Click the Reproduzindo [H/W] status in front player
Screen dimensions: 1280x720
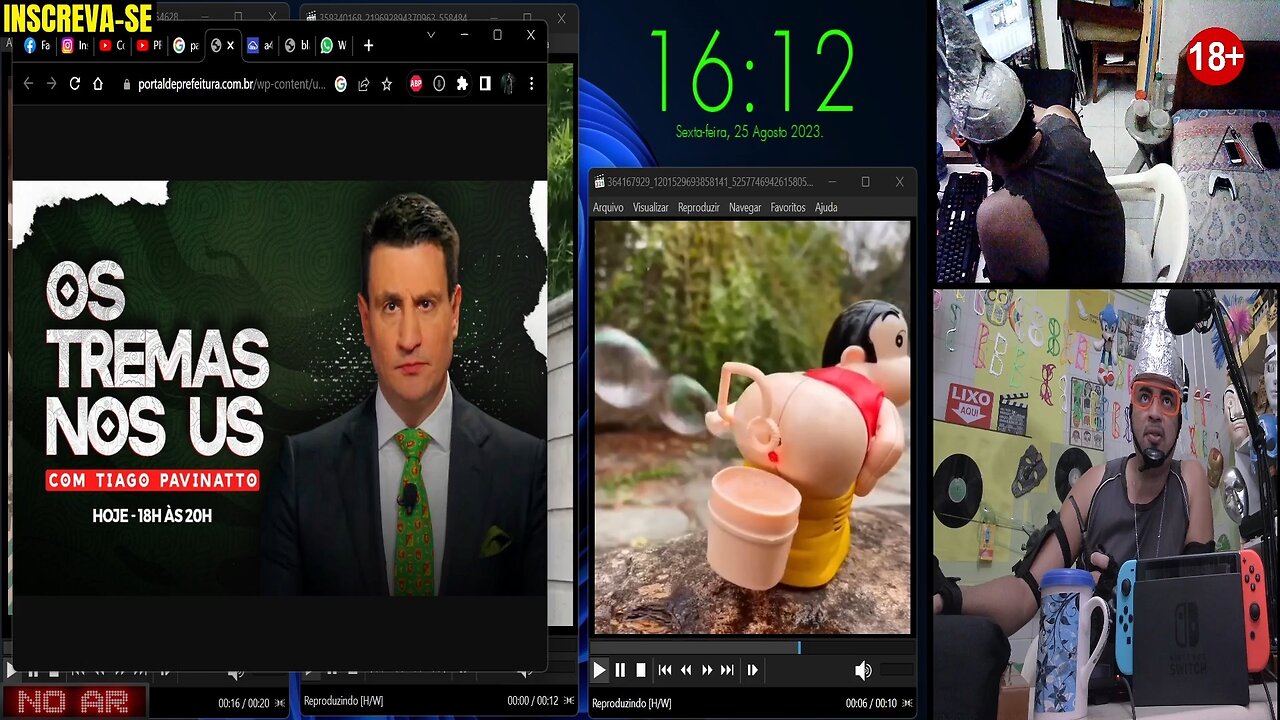pos(631,703)
